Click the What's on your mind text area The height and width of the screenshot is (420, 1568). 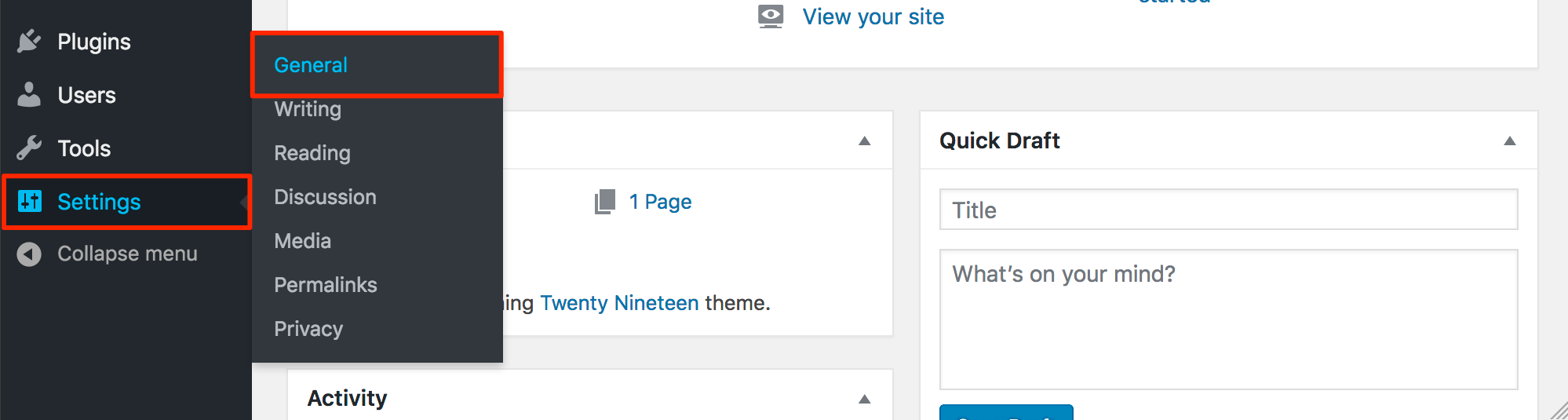coord(1228,319)
